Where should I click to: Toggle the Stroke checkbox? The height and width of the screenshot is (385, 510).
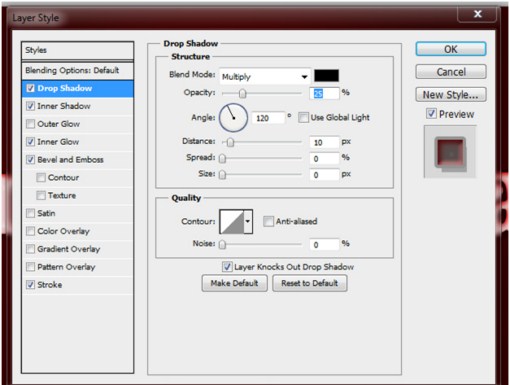[30, 285]
